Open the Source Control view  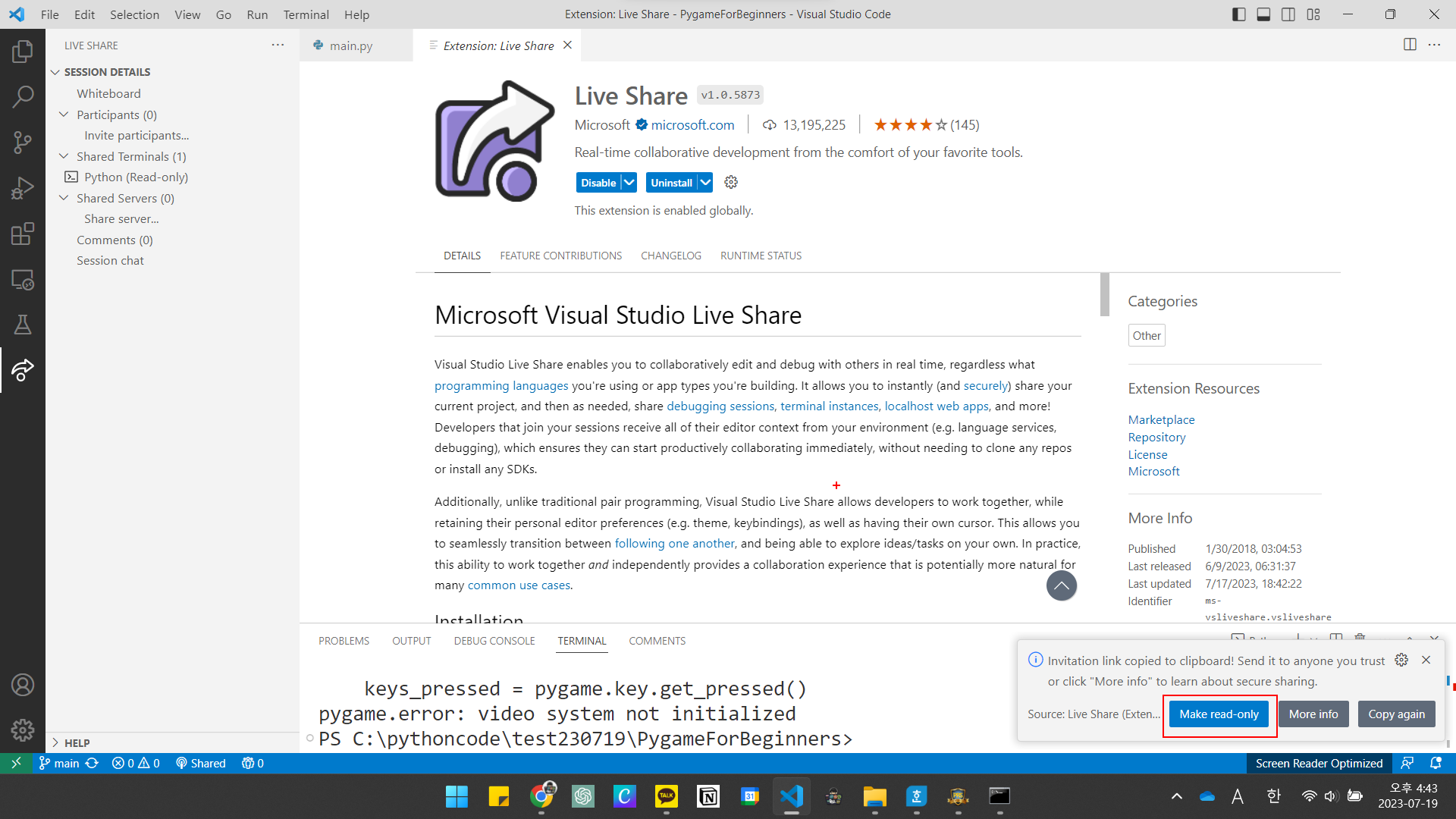pos(23,143)
